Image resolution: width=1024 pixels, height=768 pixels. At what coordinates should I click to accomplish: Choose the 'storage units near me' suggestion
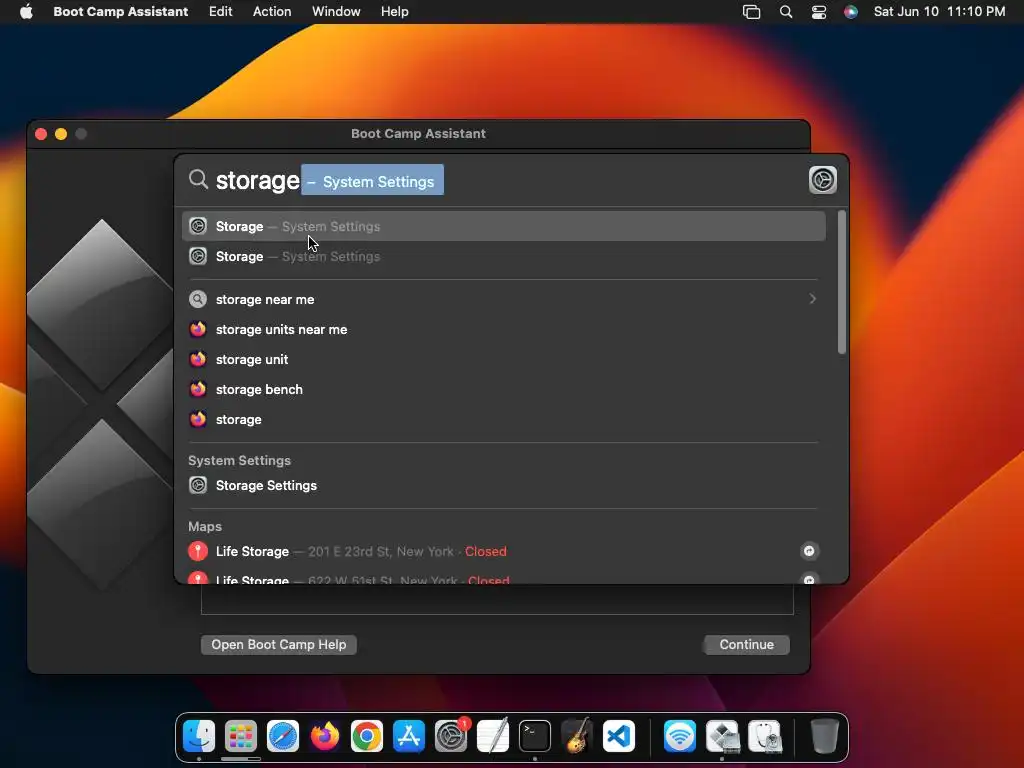(x=504, y=329)
